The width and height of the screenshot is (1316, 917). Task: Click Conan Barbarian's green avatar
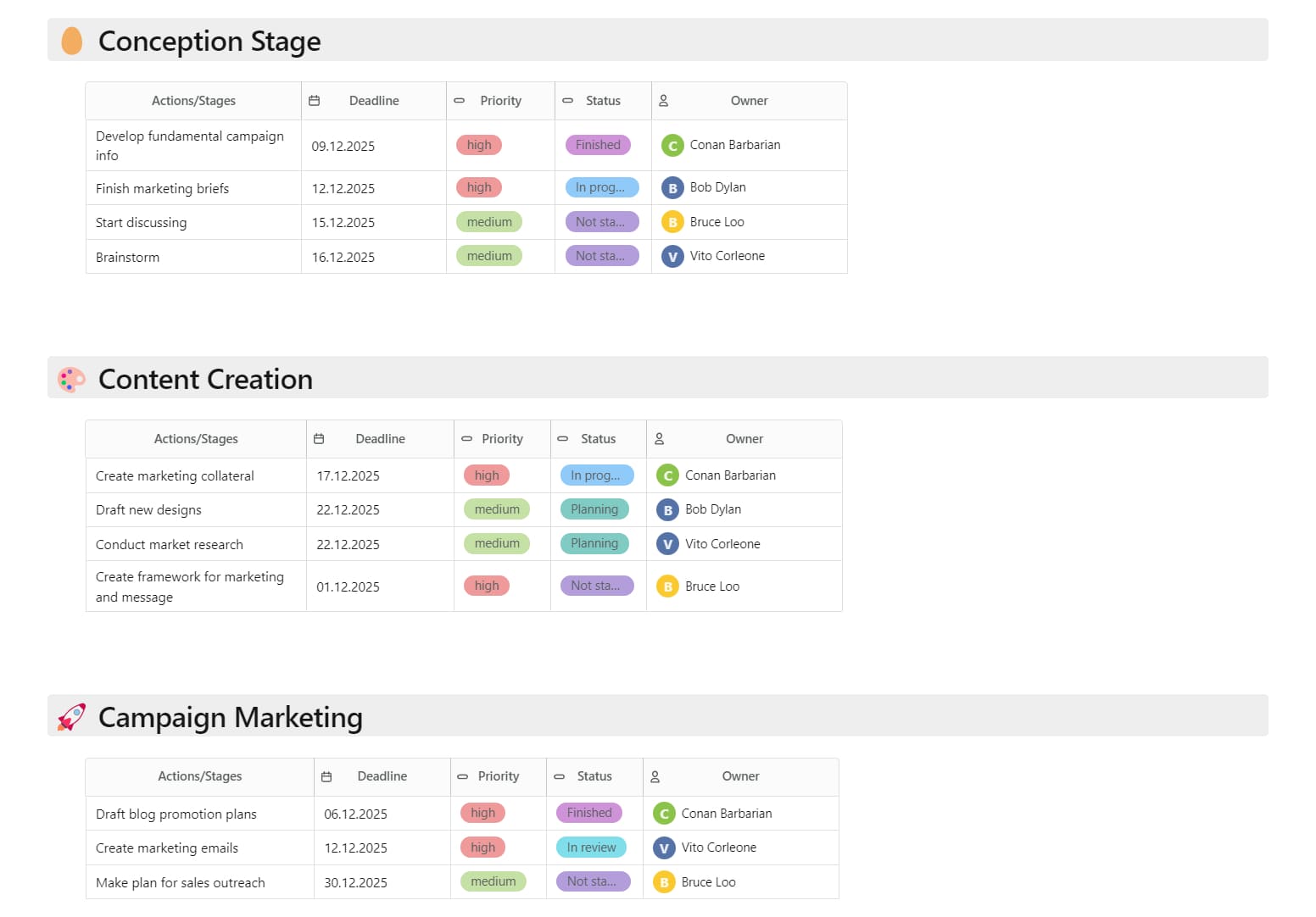pos(672,145)
